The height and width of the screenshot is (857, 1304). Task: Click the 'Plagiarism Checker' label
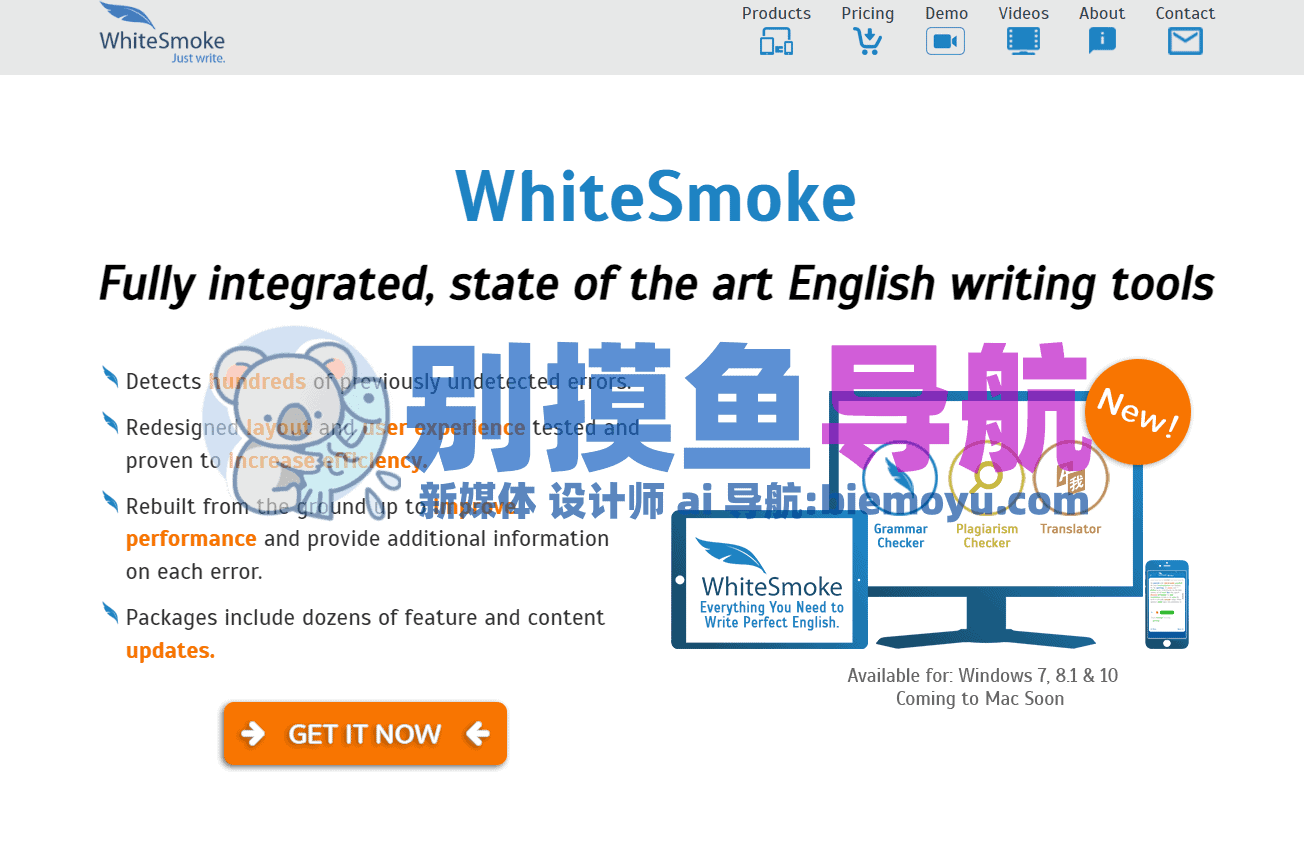(x=987, y=536)
